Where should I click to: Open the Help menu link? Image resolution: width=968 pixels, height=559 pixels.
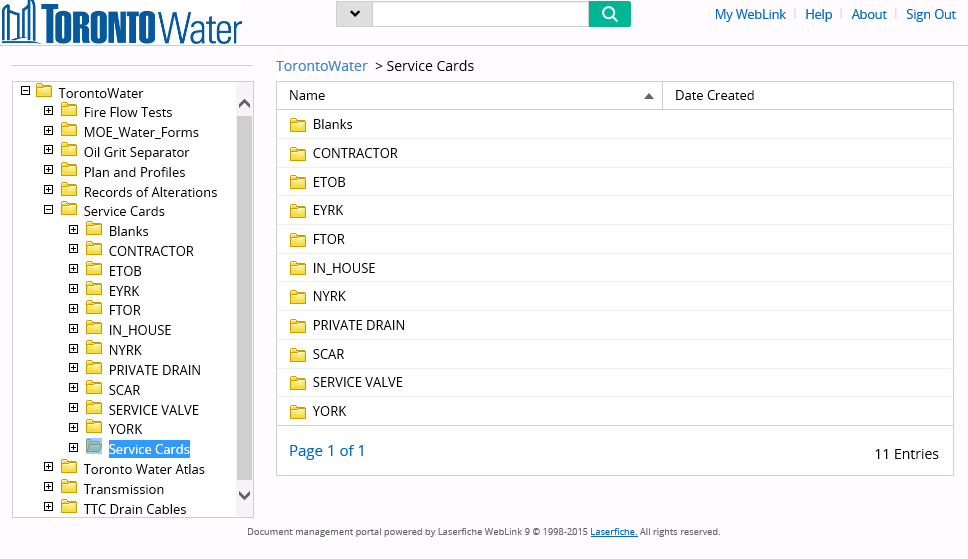819,14
